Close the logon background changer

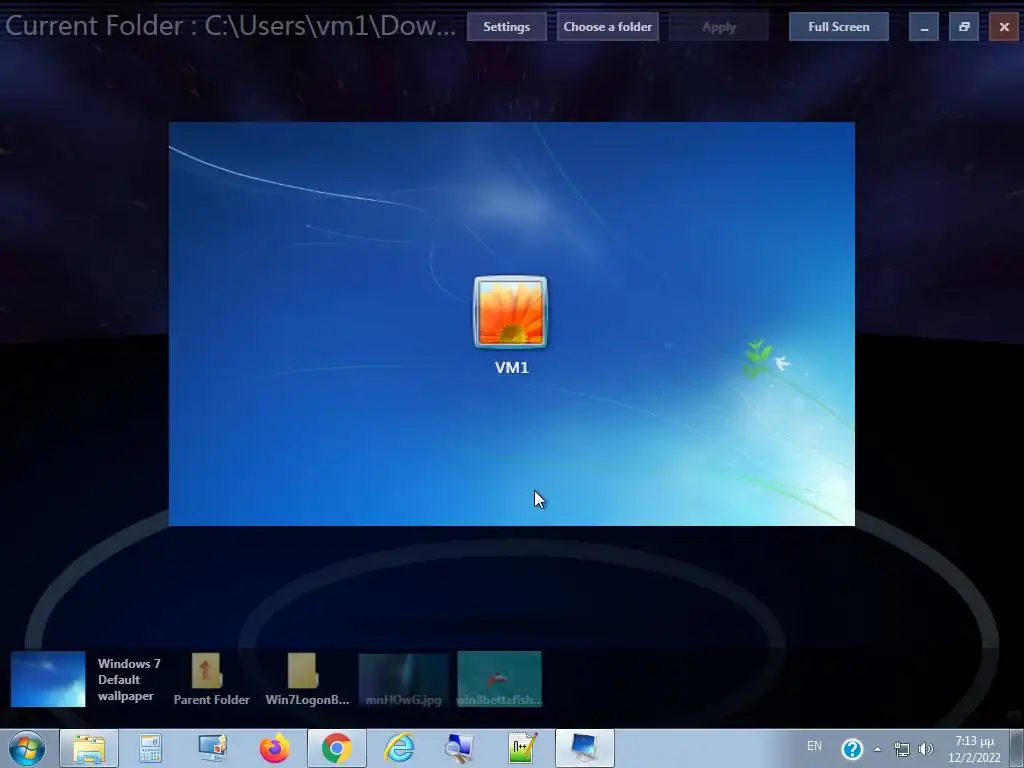click(1004, 27)
